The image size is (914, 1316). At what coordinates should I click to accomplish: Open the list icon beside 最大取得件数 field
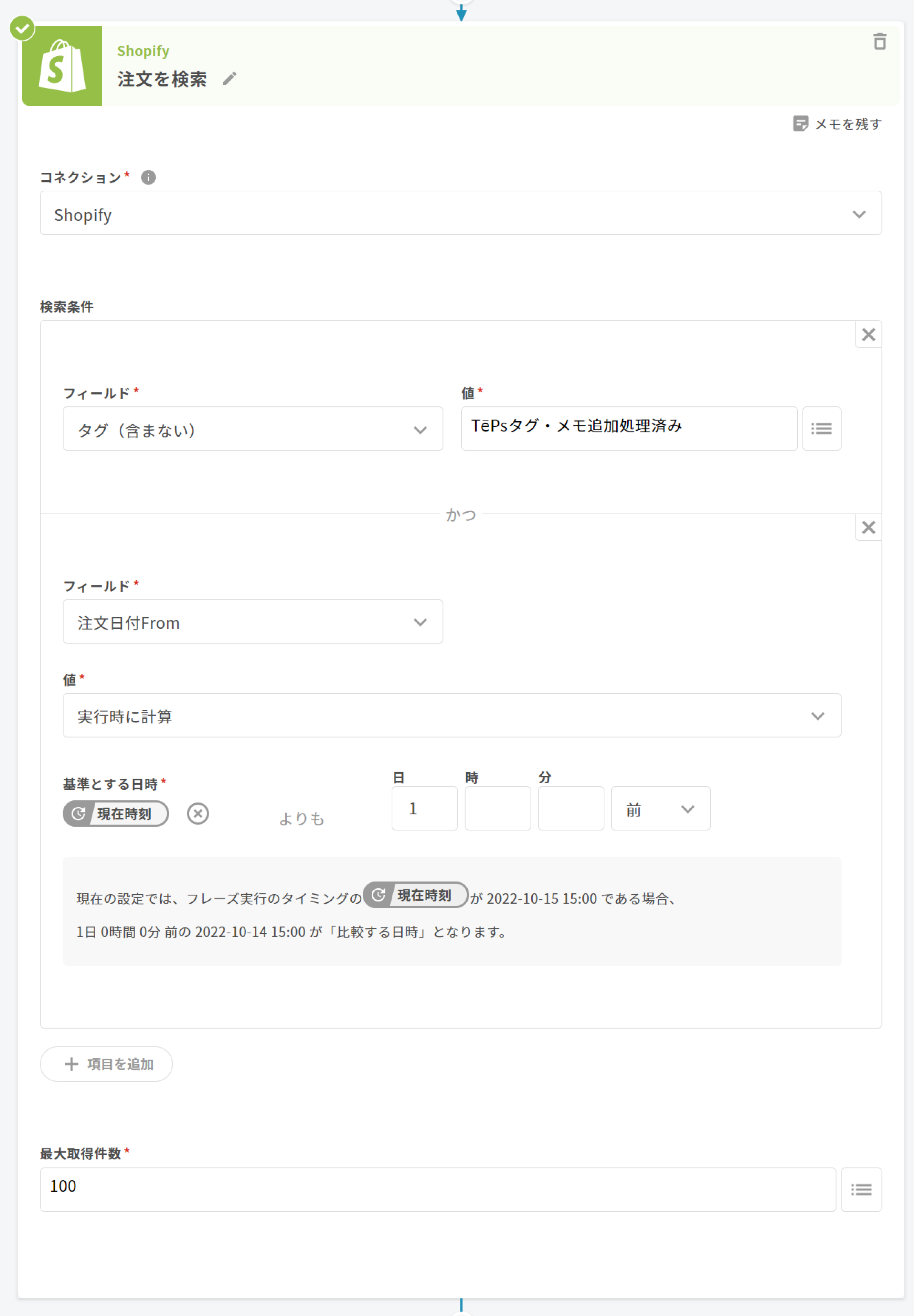pos(861,1190)
